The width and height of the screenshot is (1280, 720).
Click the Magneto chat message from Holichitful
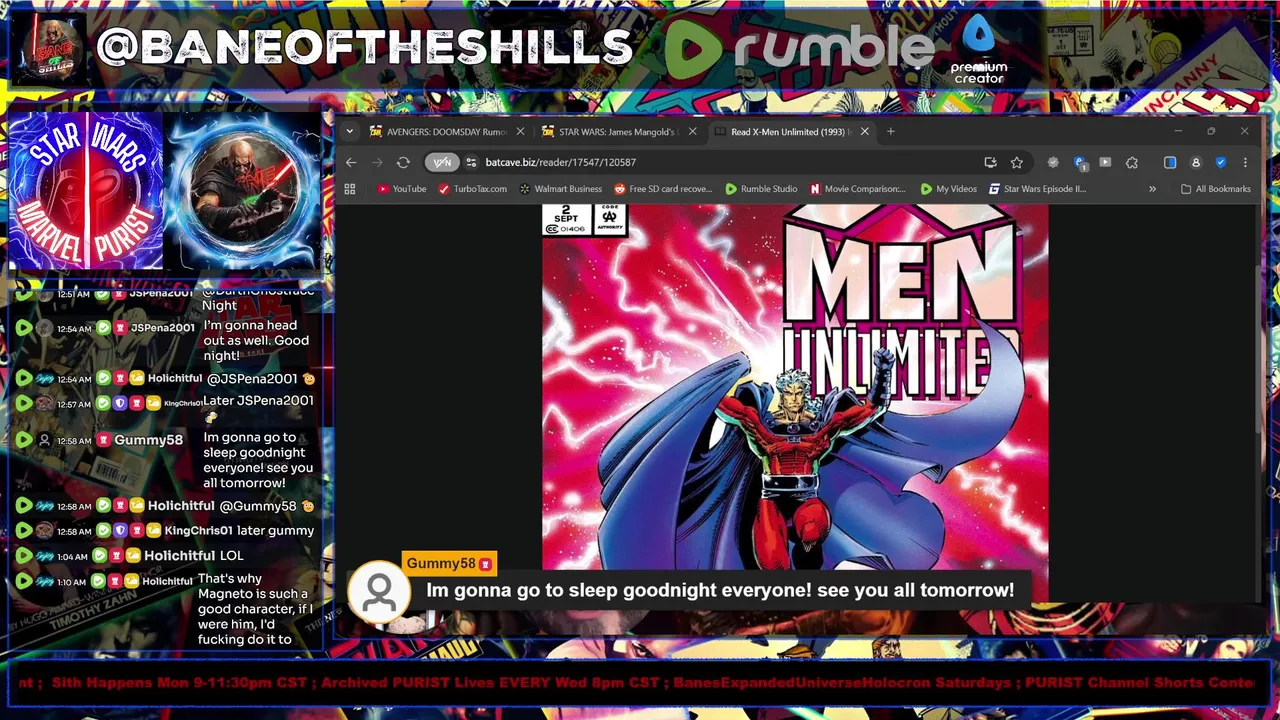tap(256, 608)
